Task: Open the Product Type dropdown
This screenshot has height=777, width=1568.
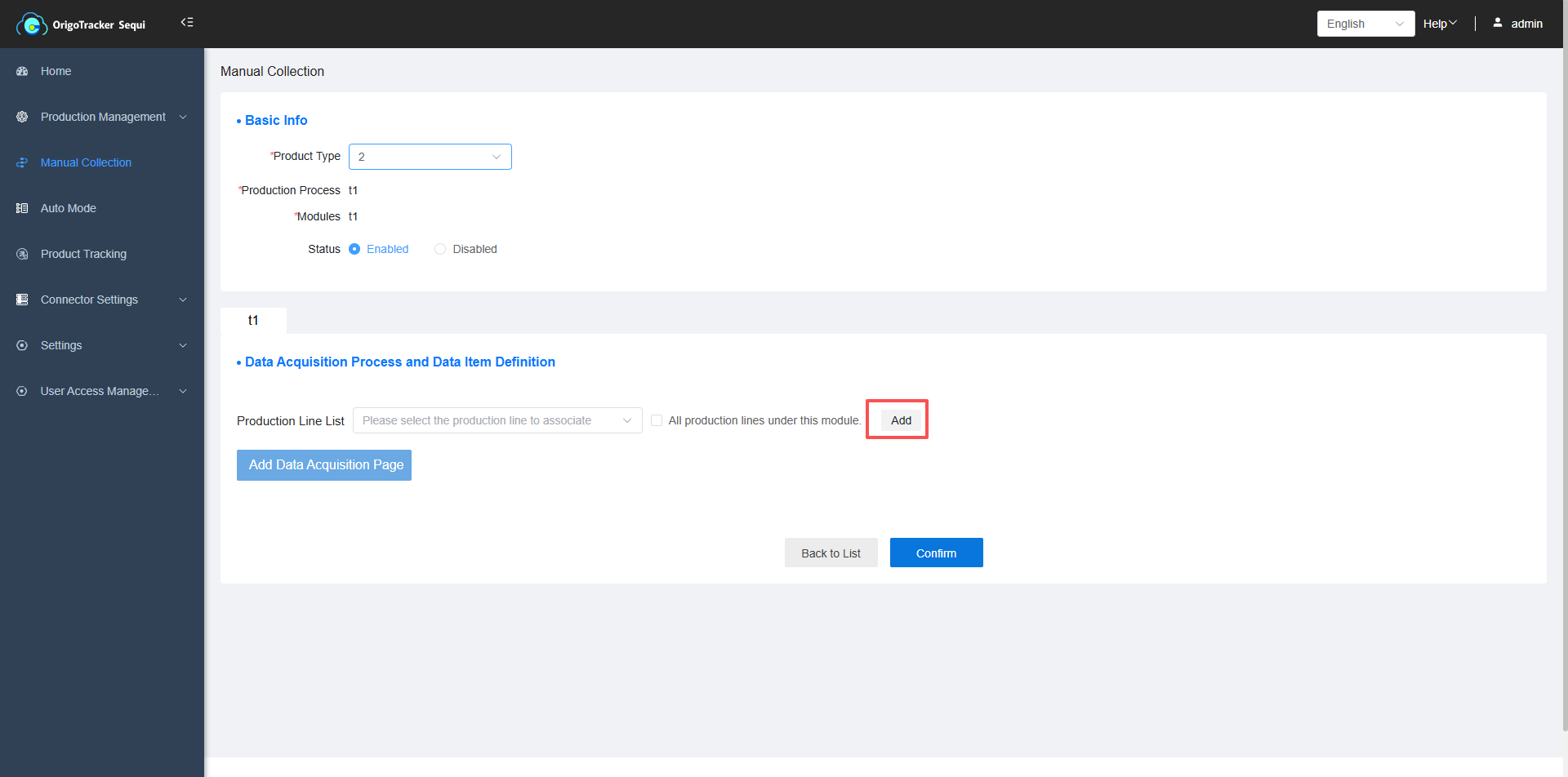Action: 430,157
